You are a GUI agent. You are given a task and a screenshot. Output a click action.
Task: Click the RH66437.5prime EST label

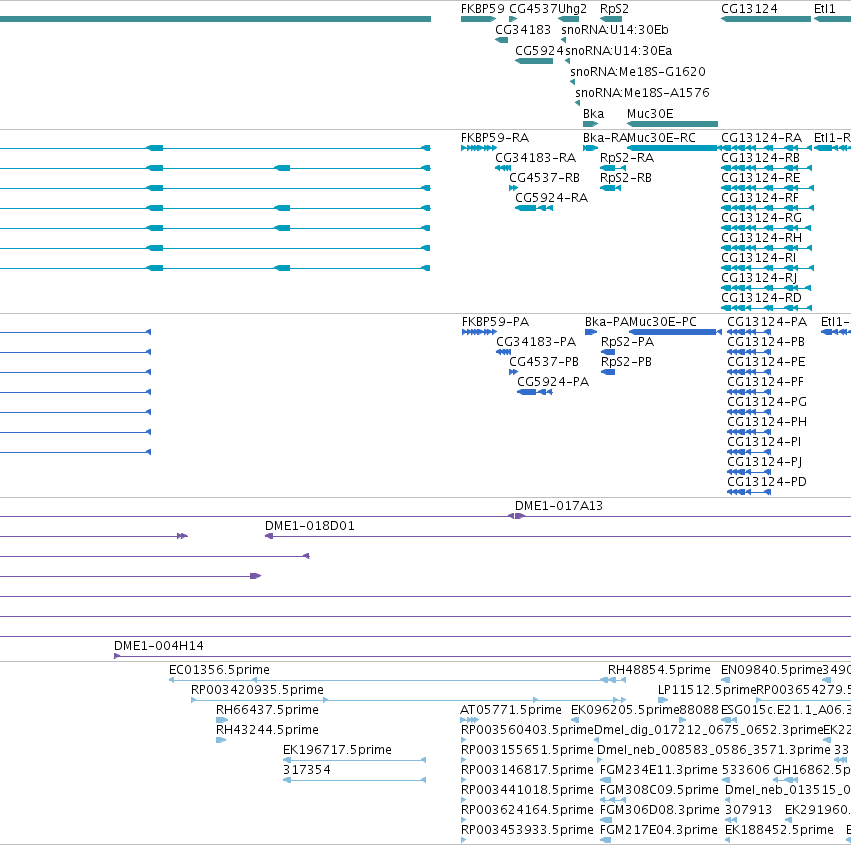pos(267,710)
